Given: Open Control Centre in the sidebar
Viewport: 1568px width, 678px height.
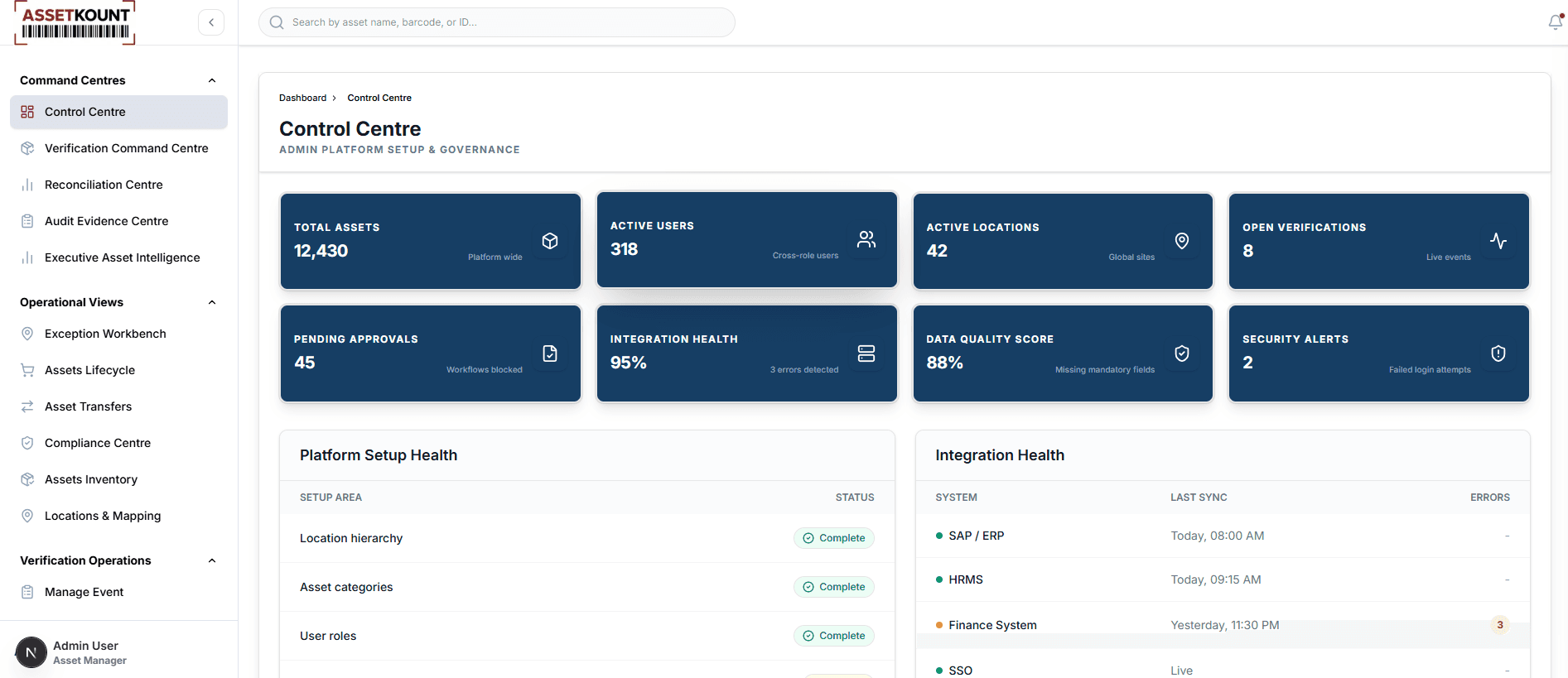Looking at the screenshot, I should tap(118, 112).
